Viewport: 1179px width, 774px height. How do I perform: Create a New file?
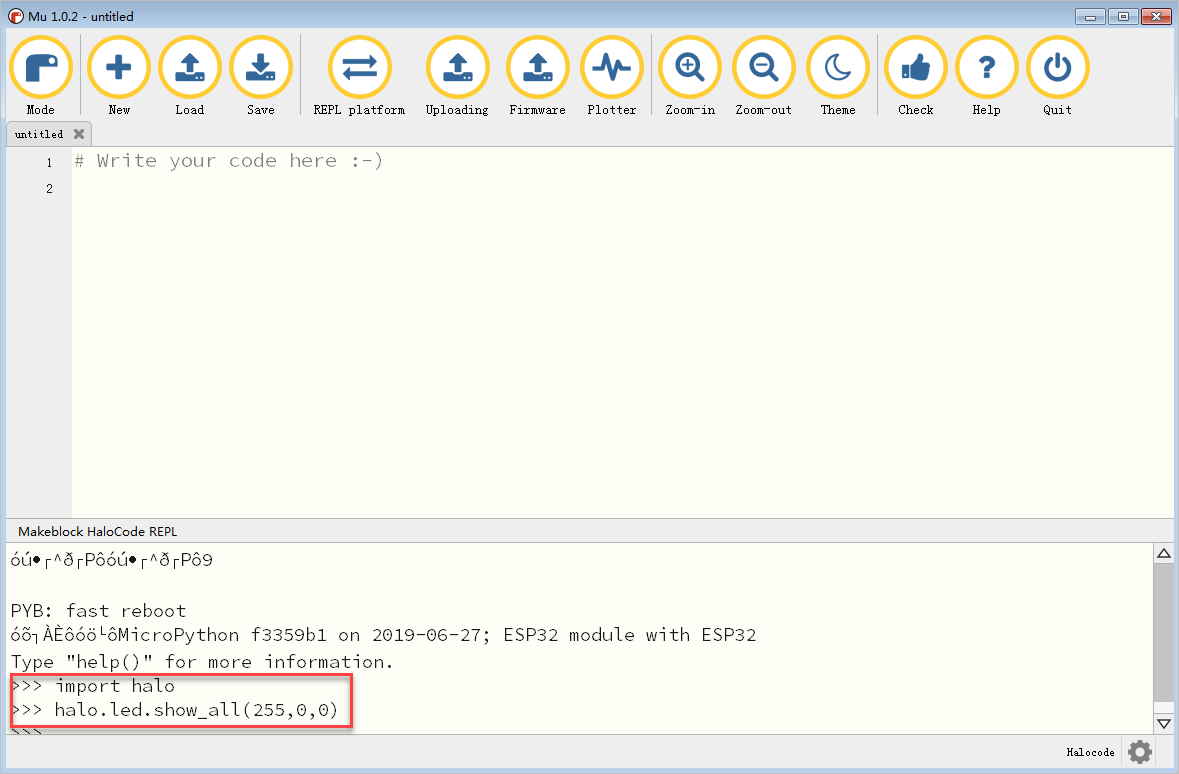[119, 68]
